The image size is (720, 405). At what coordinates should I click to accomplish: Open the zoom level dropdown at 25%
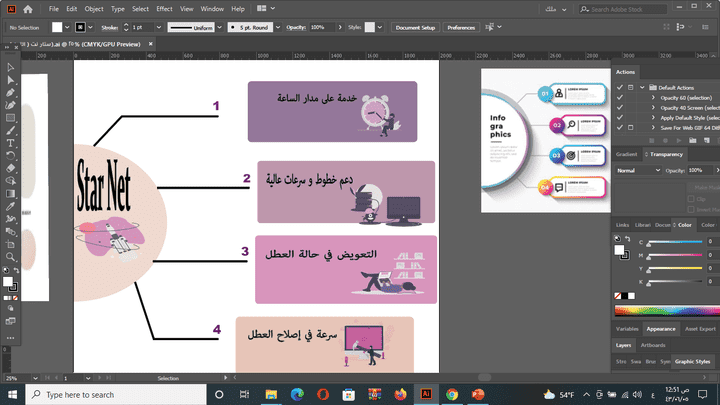(35, 378)
